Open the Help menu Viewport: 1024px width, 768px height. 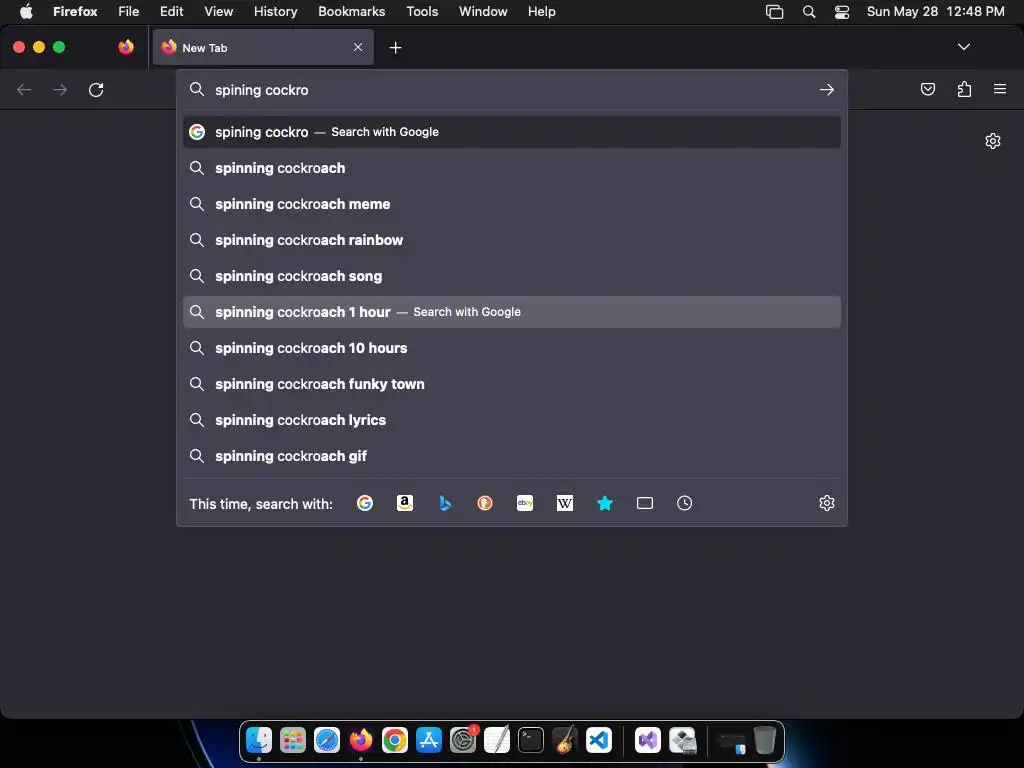coord(541,12)
